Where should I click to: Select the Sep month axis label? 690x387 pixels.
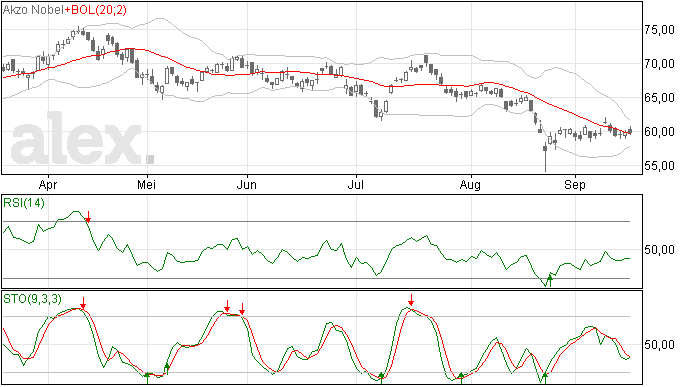(x=575, y=185)
